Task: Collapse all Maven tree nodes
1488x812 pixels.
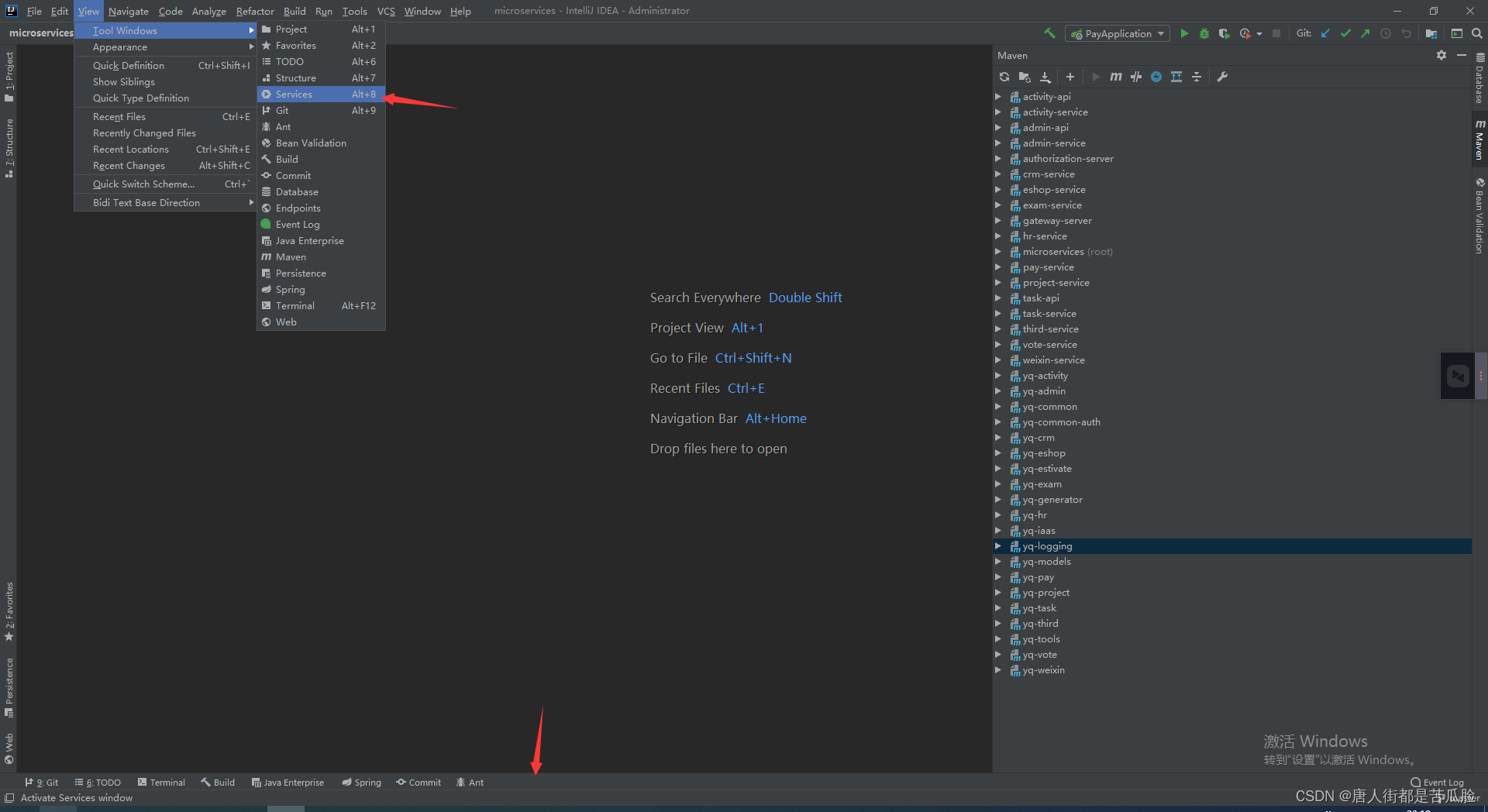Action: coord(1197,77)
